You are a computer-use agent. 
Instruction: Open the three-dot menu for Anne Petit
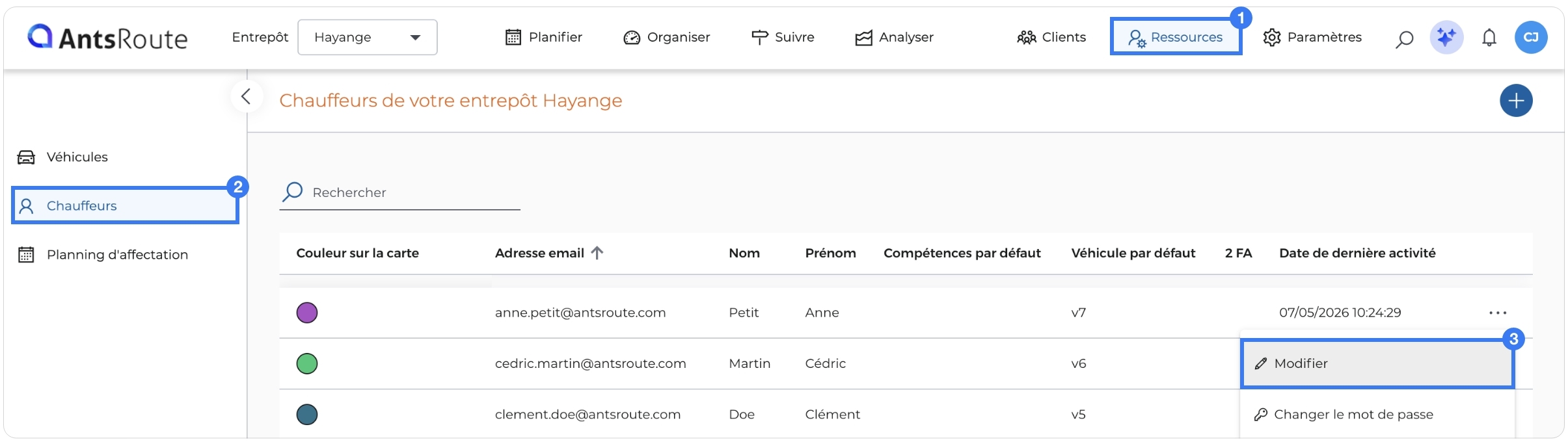(x=1498, y=313)
